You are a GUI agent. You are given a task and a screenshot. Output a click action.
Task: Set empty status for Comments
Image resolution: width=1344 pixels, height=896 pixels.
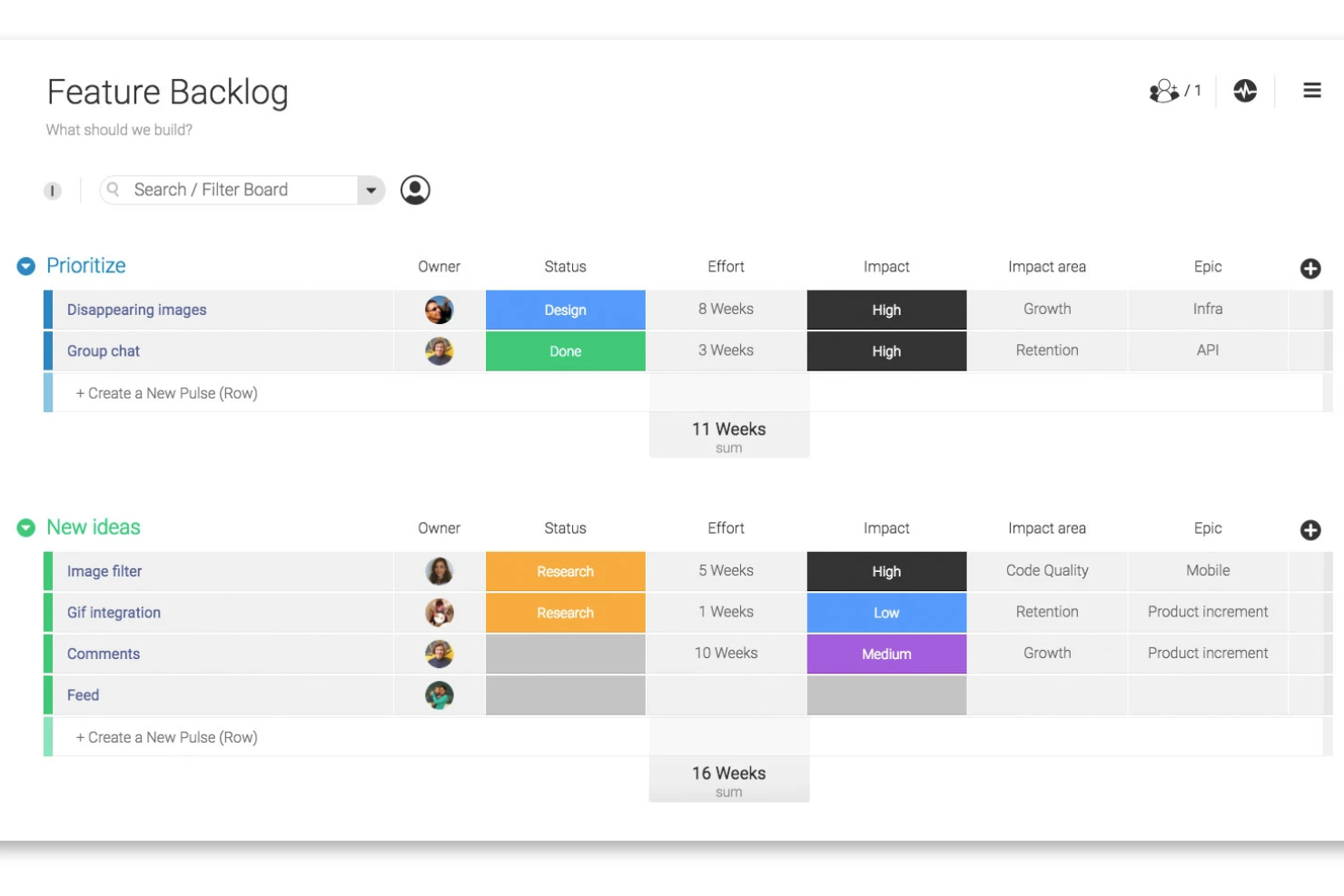566,654
